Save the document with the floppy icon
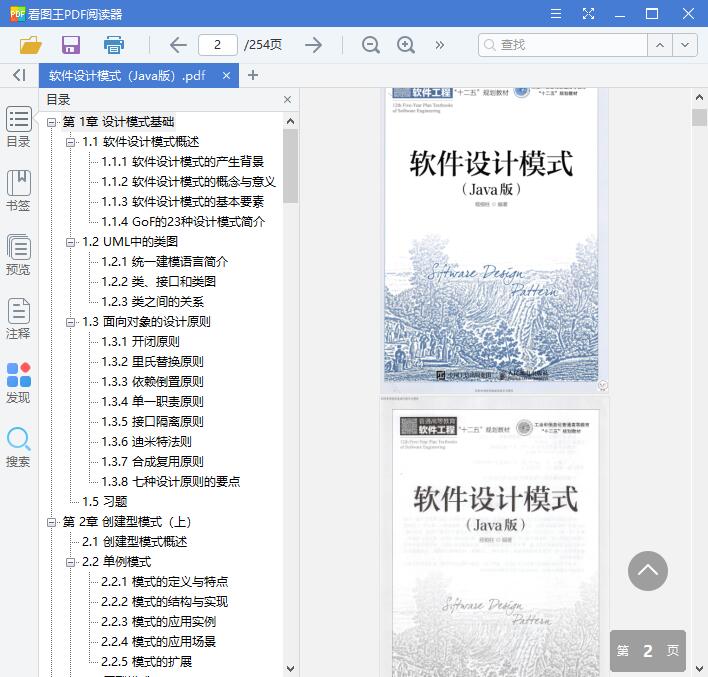Image resolution: width=708 pixels, height=677 pixels. coord(71,45)
